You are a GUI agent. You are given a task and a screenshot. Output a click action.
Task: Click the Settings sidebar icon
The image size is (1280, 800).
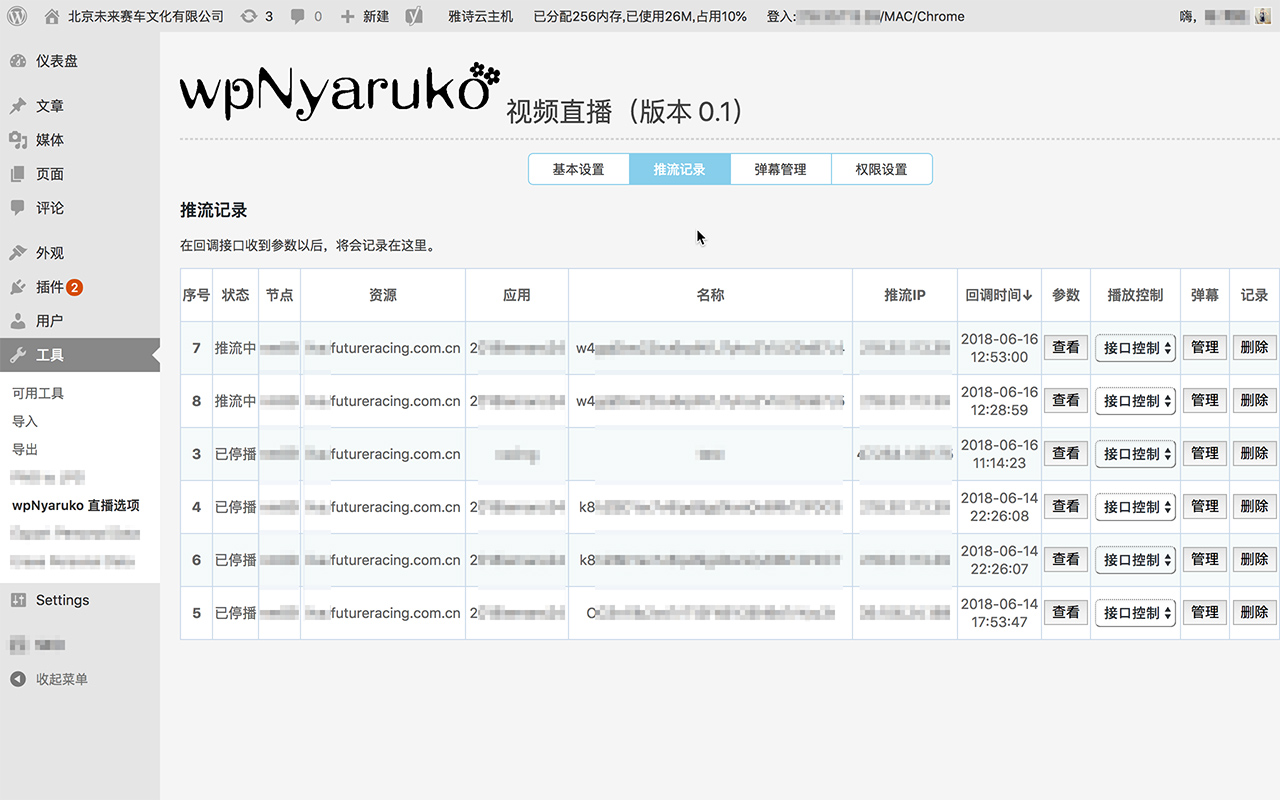pyautogui.click(x=18, y=600)
